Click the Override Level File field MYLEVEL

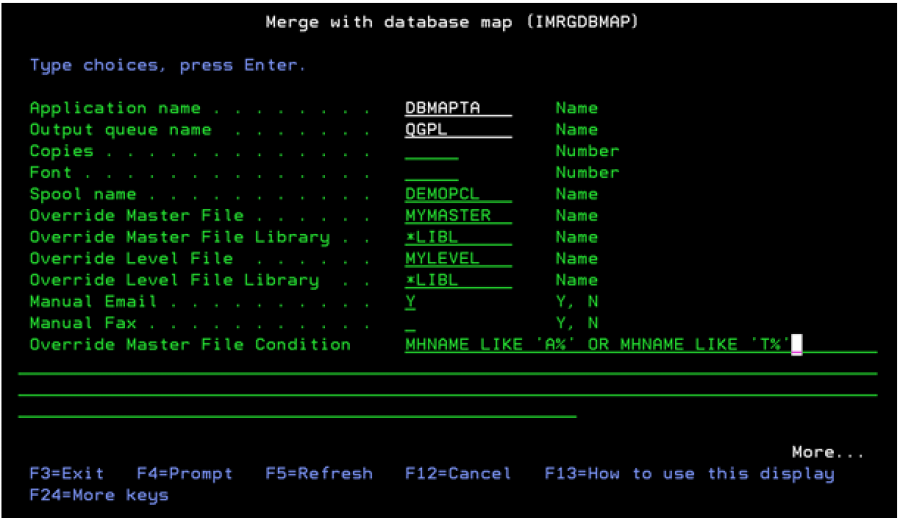click(x=457, y=259)
